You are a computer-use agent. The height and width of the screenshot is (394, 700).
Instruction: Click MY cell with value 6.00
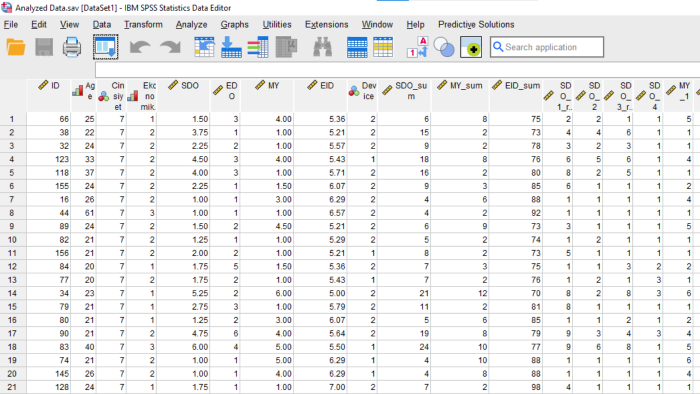point(267,293)
